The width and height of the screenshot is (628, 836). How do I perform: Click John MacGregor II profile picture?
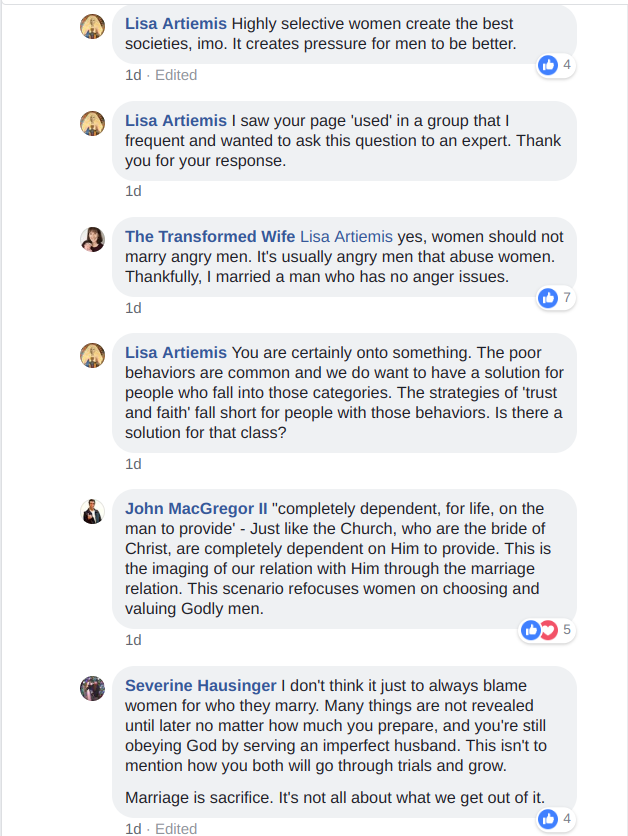93,512
